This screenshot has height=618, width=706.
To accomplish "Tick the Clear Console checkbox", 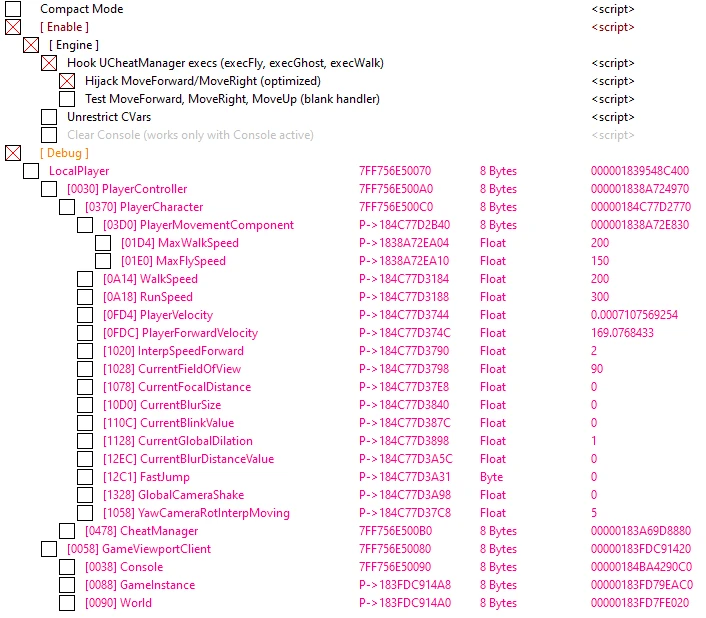I will point(49,135).
